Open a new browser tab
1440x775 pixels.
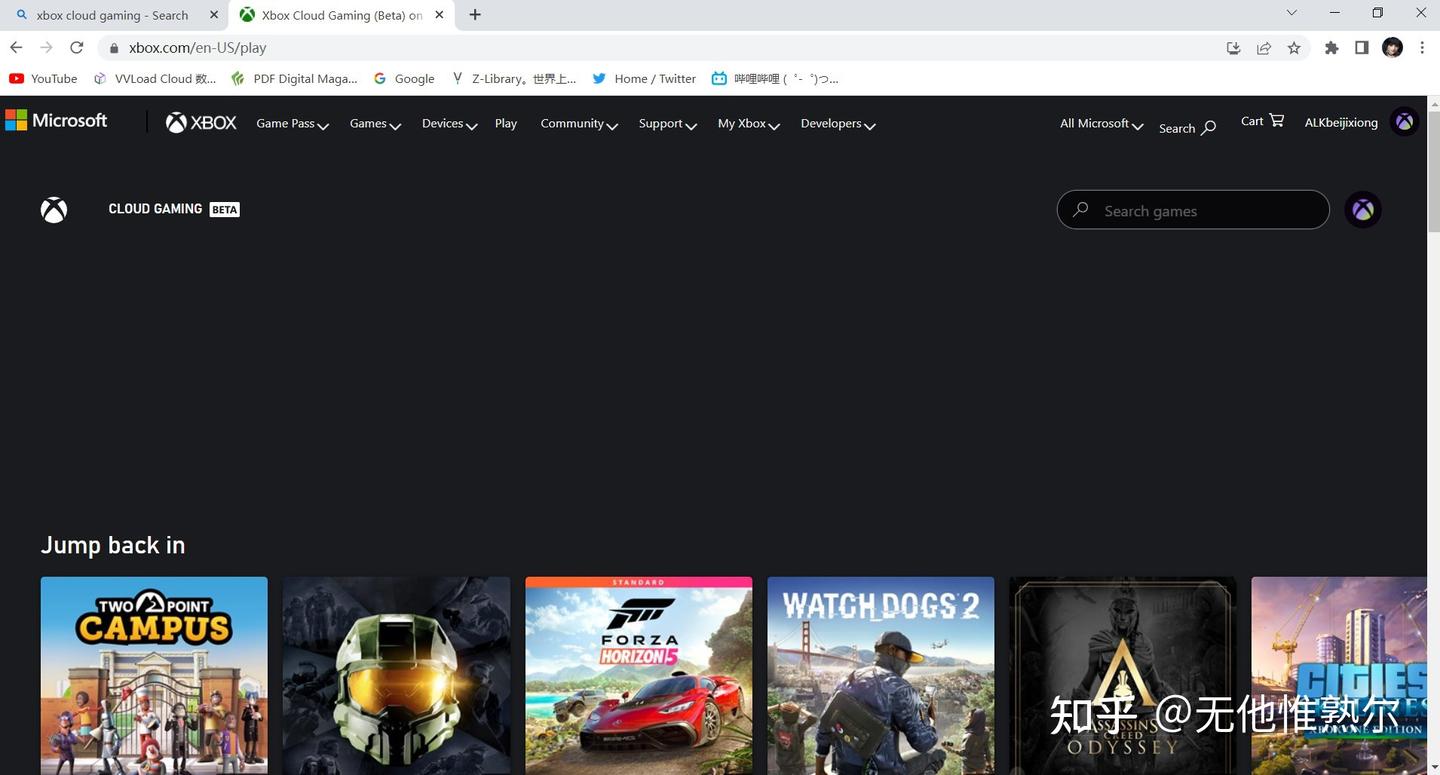point(475,15)
